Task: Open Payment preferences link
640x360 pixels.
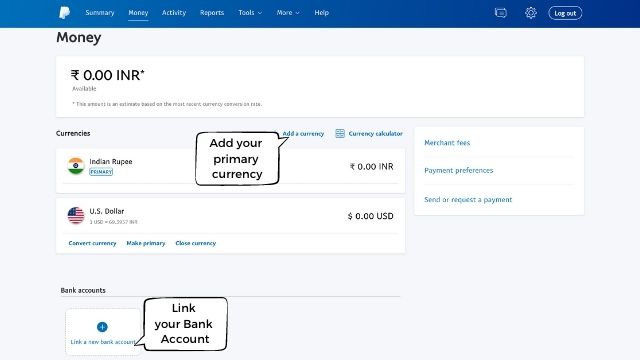Action: coord(458,170)
